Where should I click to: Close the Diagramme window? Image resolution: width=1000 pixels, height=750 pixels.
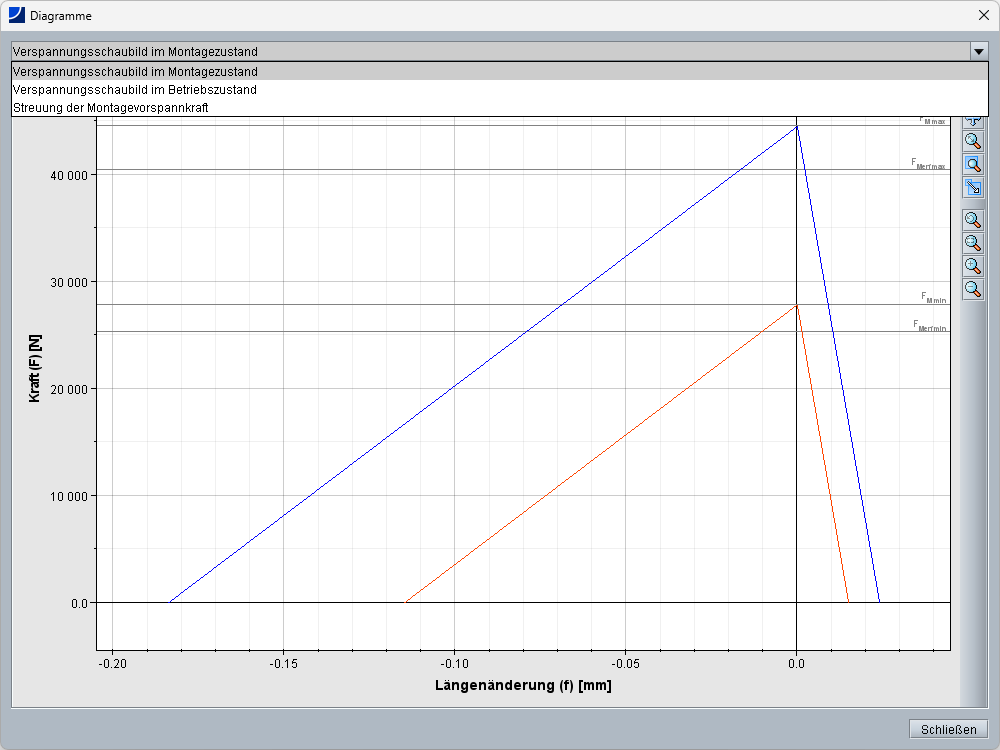pos(982,15)
